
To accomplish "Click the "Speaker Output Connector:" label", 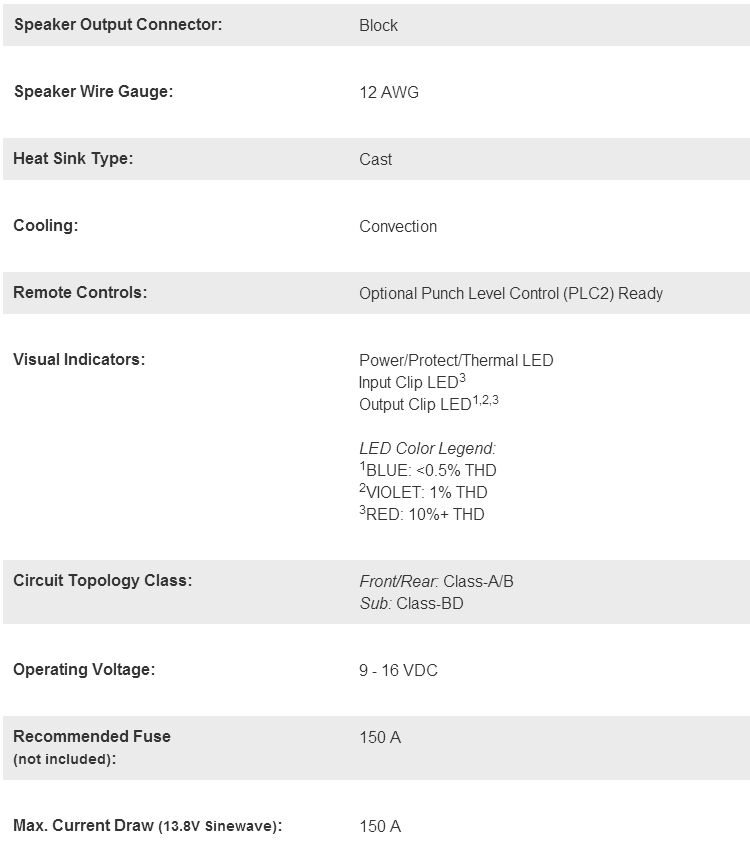I will (x=117, y=25).
